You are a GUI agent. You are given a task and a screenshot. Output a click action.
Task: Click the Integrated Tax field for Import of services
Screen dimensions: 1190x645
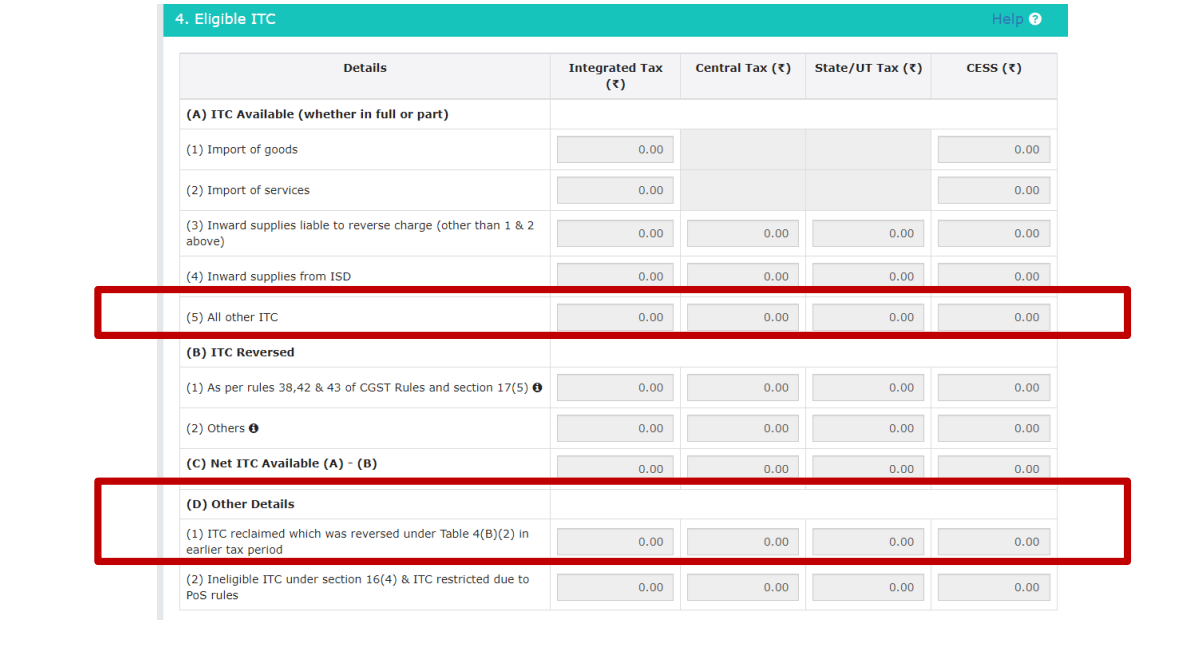[614, 189]
